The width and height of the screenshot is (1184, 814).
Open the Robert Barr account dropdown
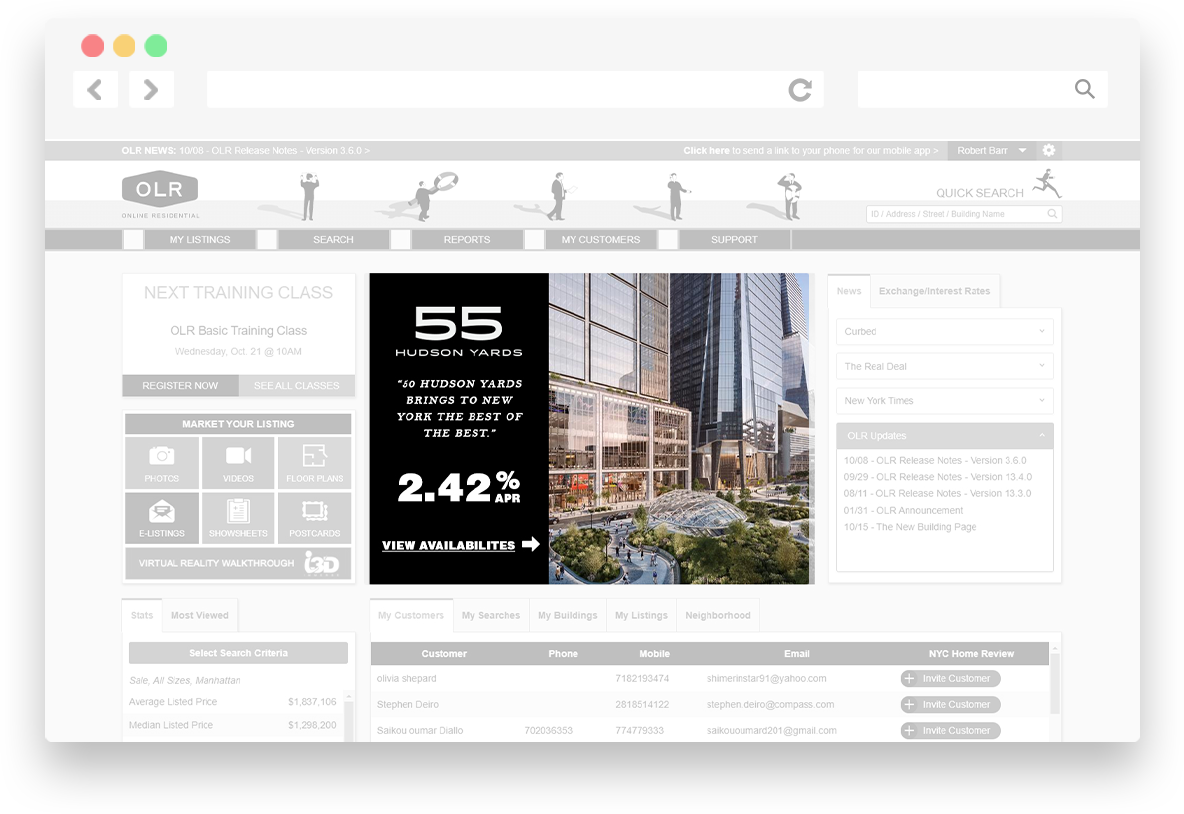[991, 150]
